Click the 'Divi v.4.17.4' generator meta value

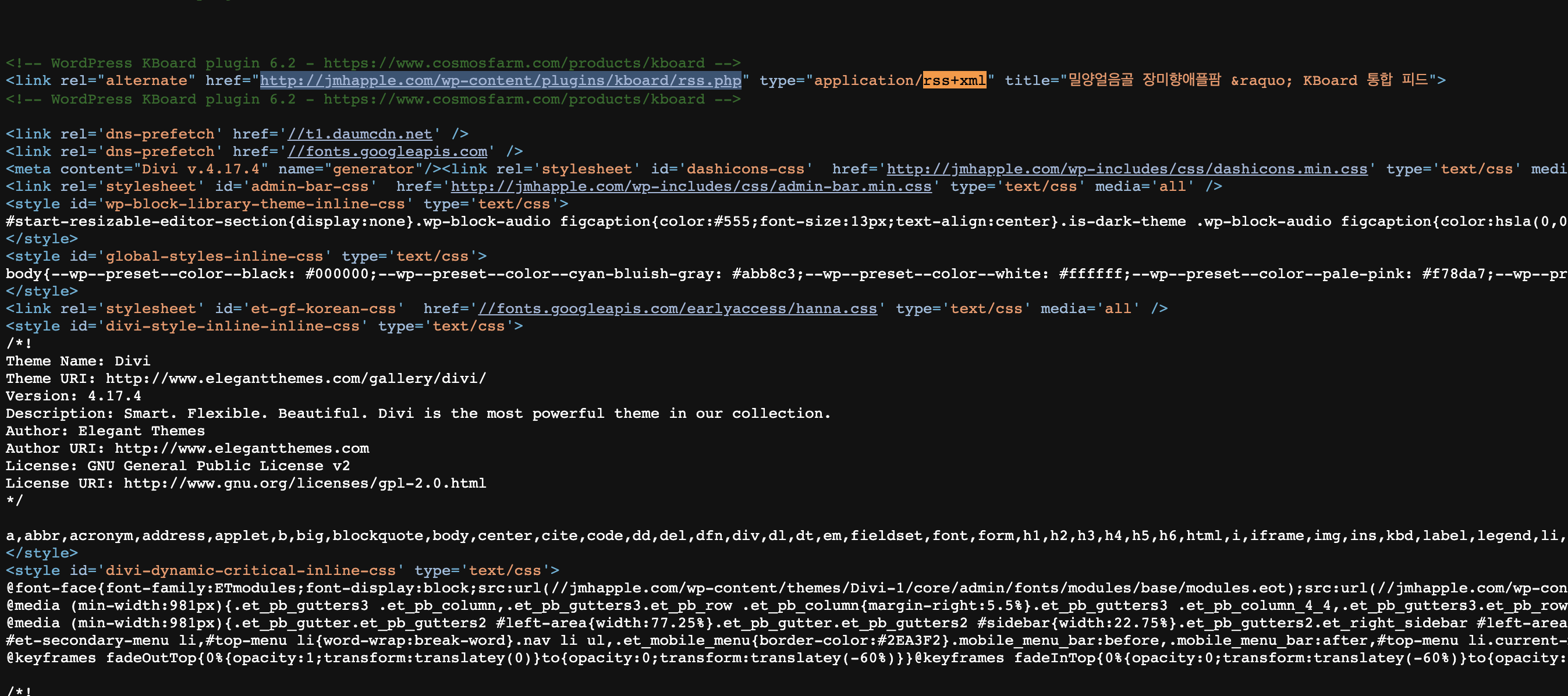pos(201,169)
